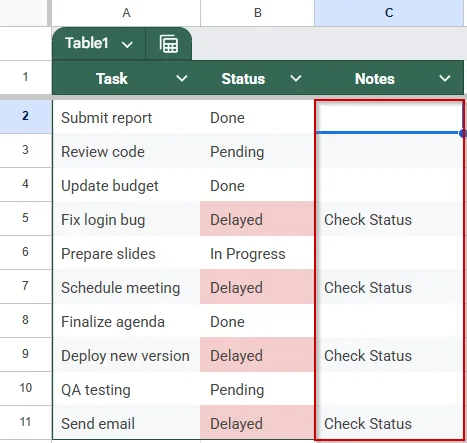Select the 'Send email' cell
Viewport: 467px width, 443px height.
pyautogui.click(x=126, y=423)
